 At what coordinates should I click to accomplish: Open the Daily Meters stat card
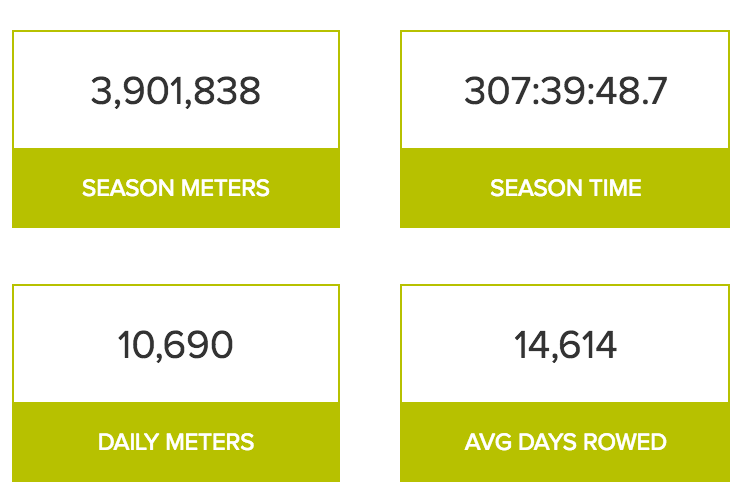(176, 383)
